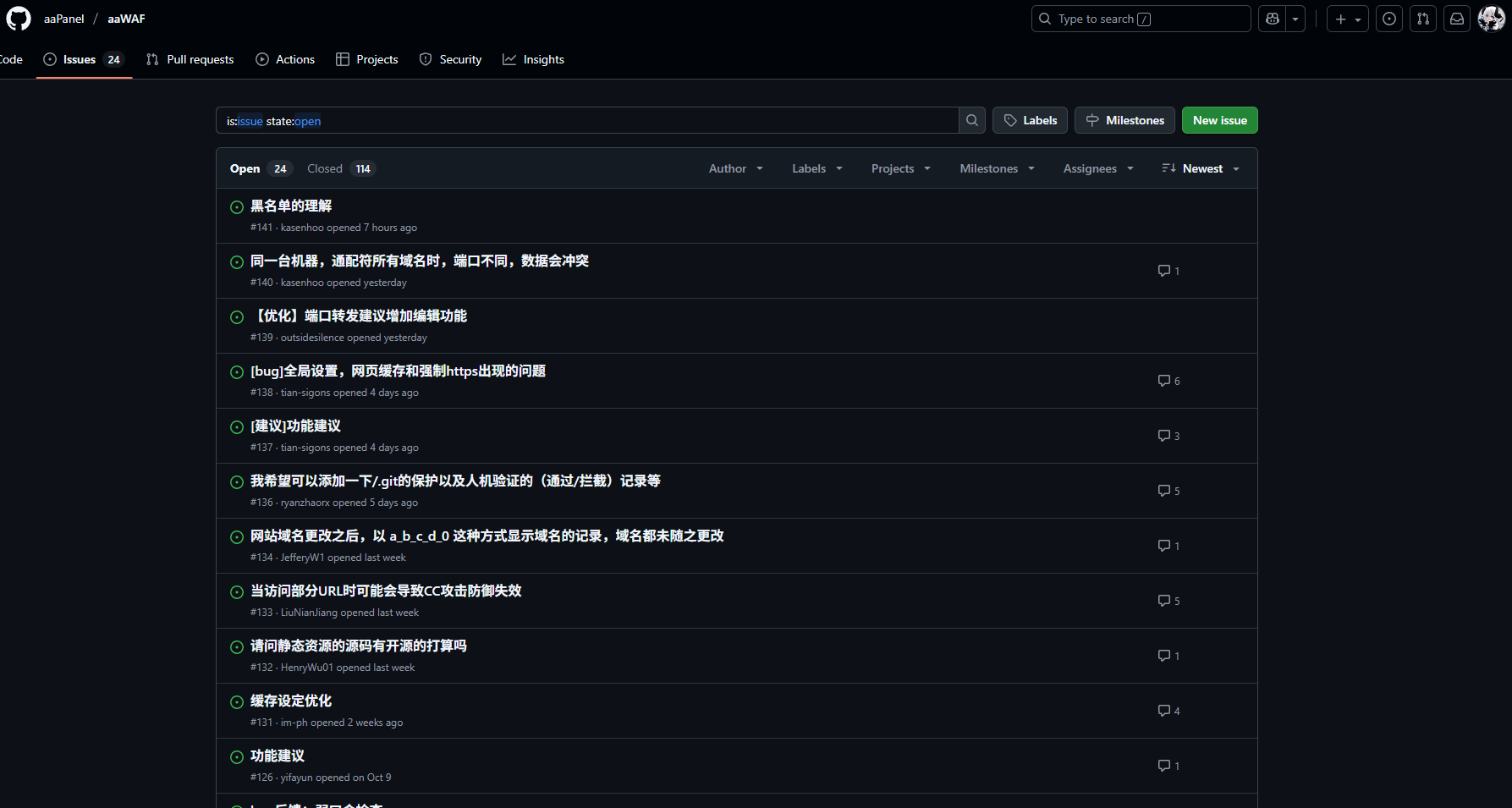Click inside the issues search input field
Image resolution: width=1512 pixels, height=808 pixels.
(592, 120)
